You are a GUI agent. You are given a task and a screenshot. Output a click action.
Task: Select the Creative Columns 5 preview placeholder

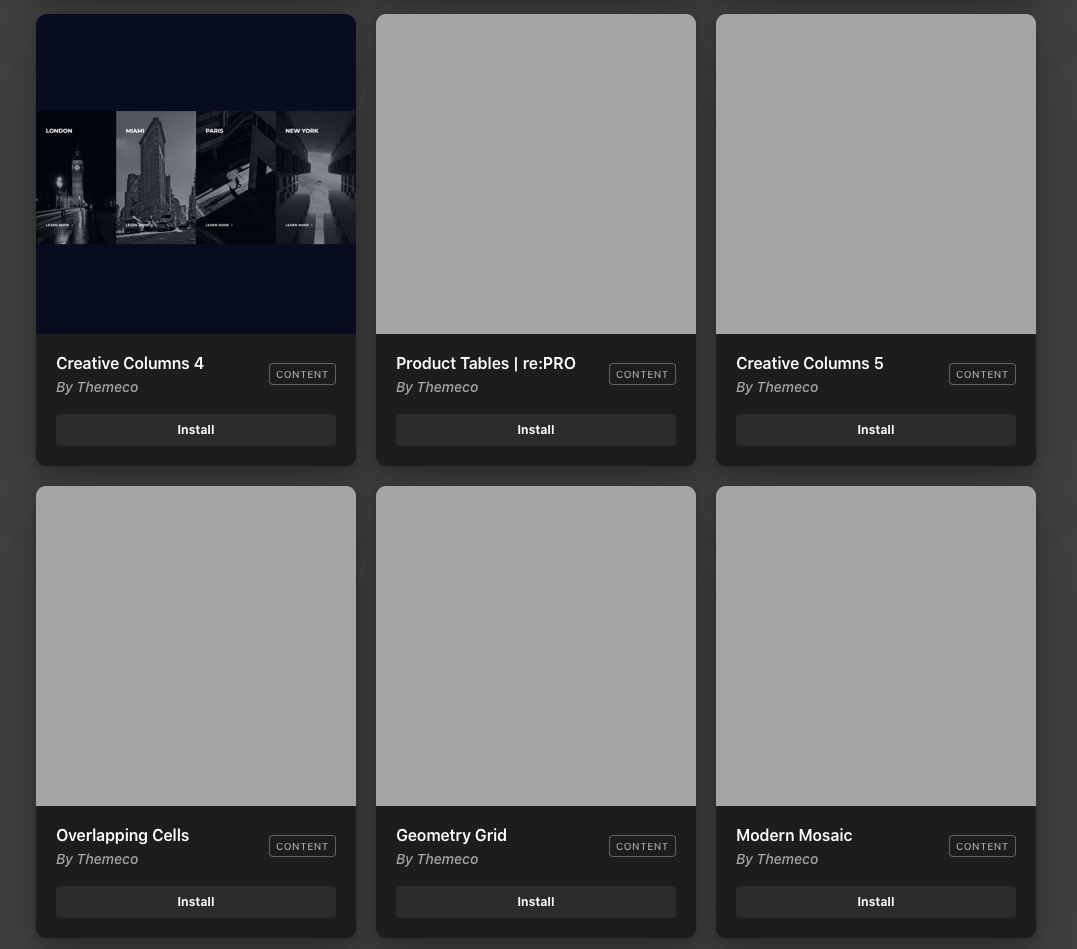(876, 174)
